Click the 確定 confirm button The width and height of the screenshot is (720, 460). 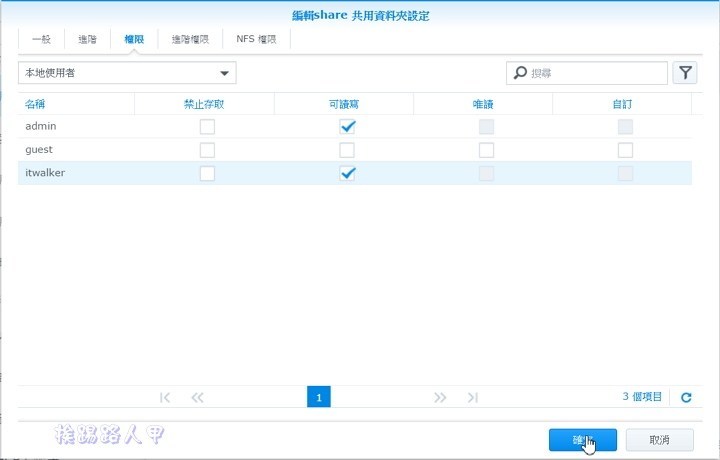582,440
